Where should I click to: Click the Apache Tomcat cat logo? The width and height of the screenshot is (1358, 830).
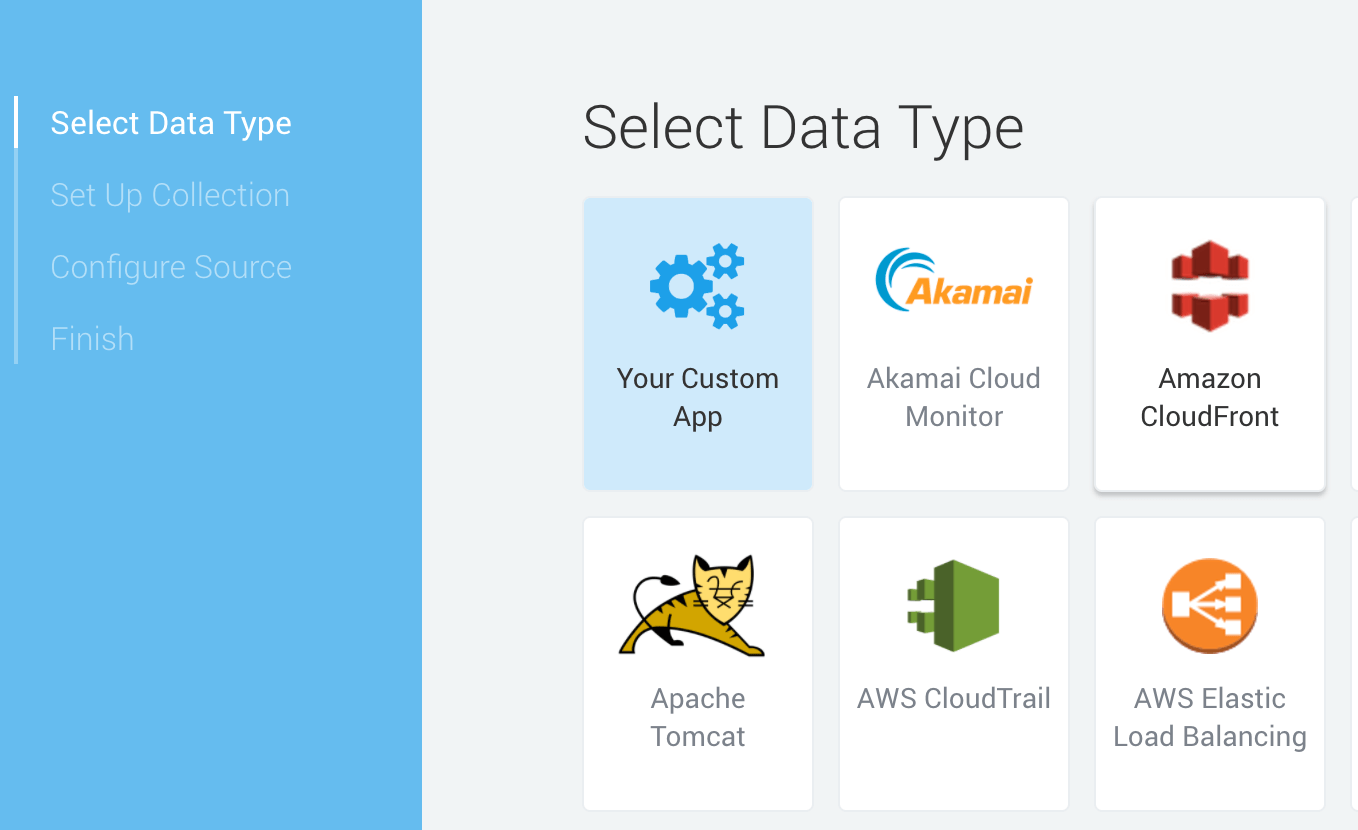pyautogui.click(x=692, y=605)
